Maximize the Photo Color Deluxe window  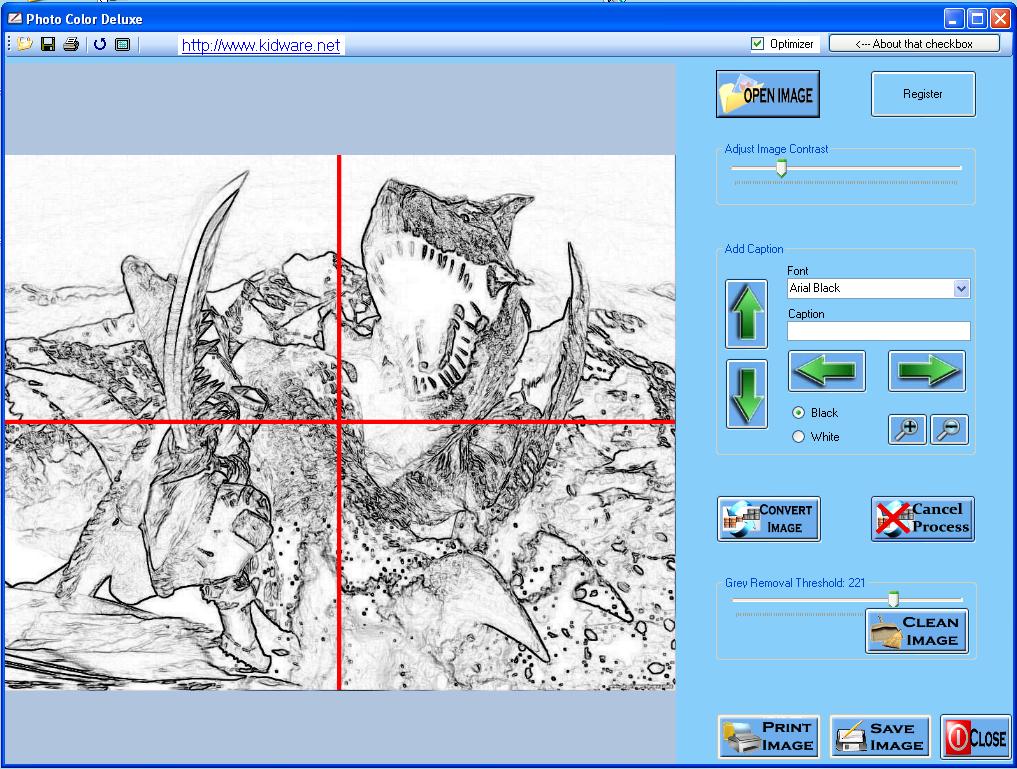tap(977, 18)
